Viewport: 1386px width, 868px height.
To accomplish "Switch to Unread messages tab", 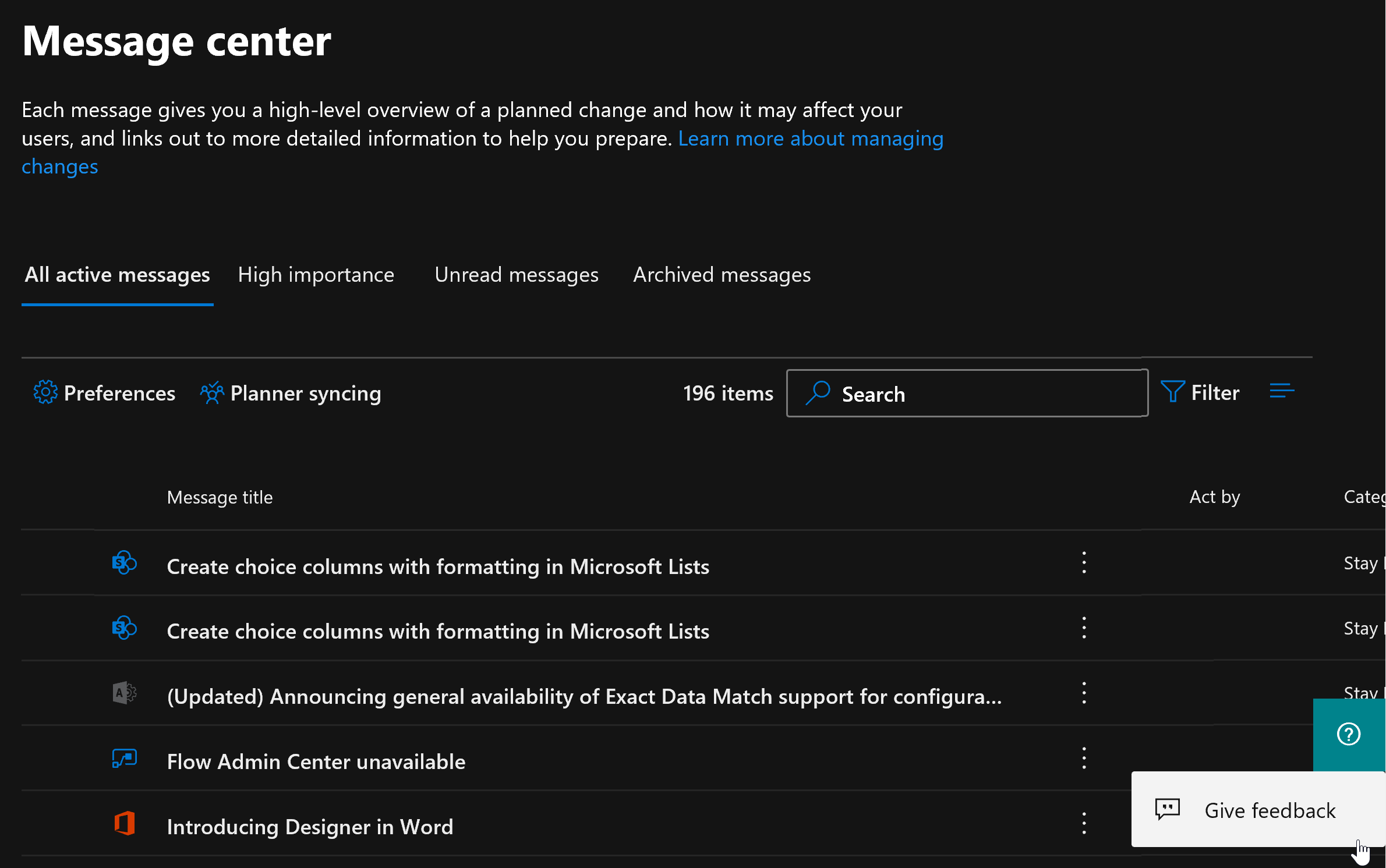I will (517, 275).
